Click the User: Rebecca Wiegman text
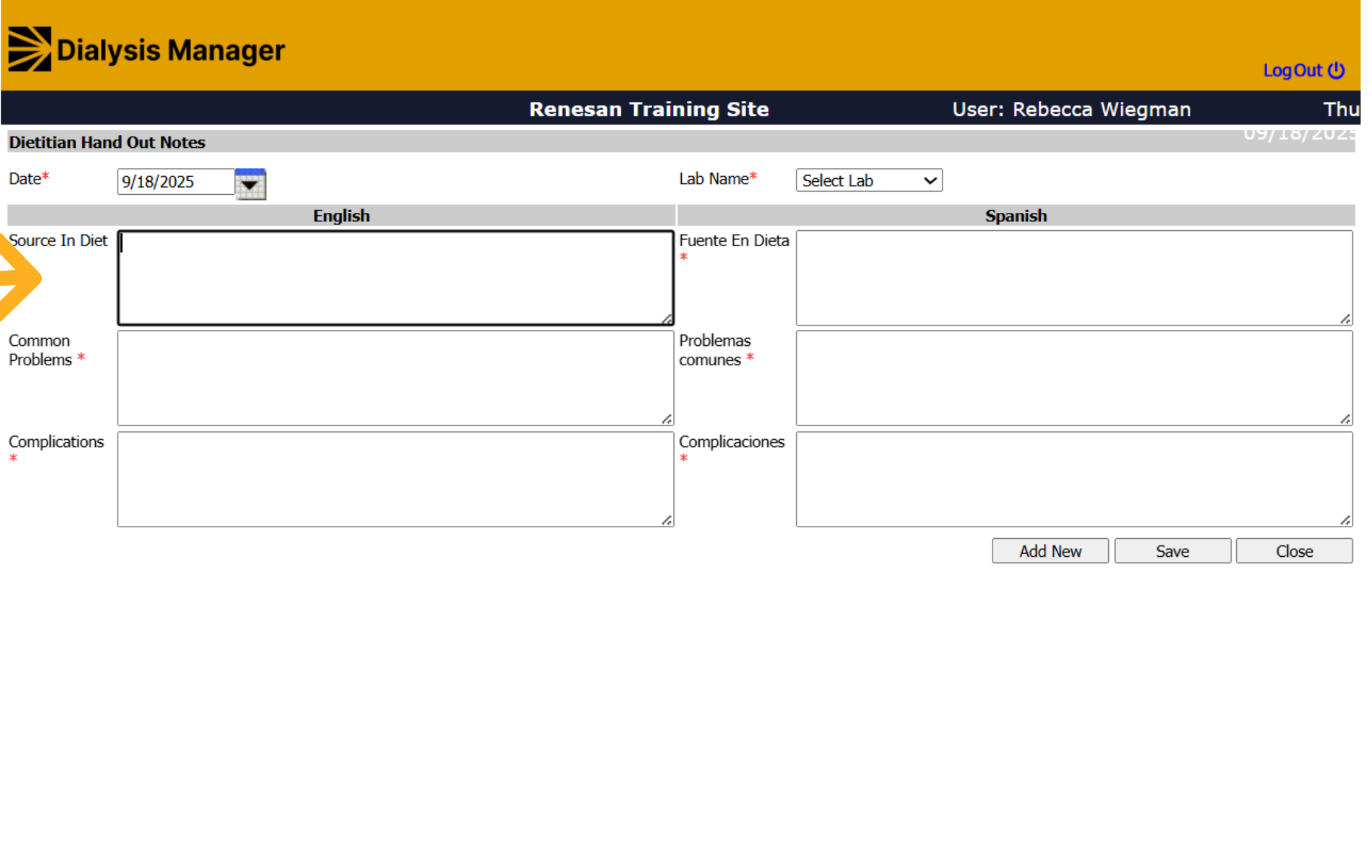The height and width of the screenshot is (868, 1372). [x=1072, y=109]
